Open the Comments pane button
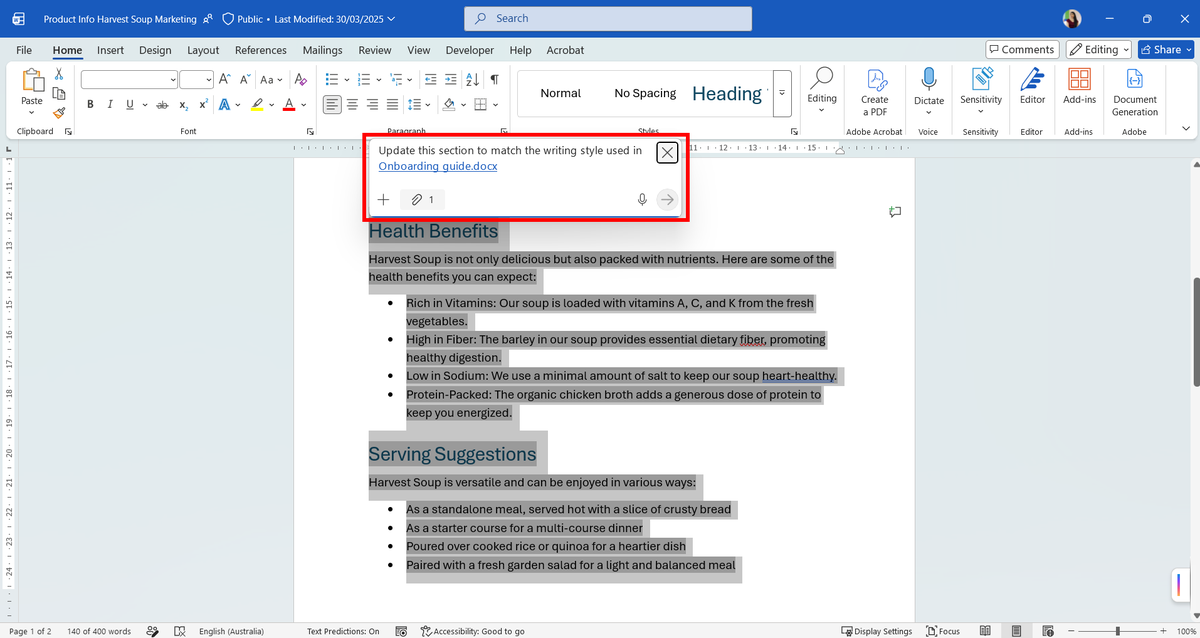The height and width of the screenshot is (638, 1200). pos(1021,49)
